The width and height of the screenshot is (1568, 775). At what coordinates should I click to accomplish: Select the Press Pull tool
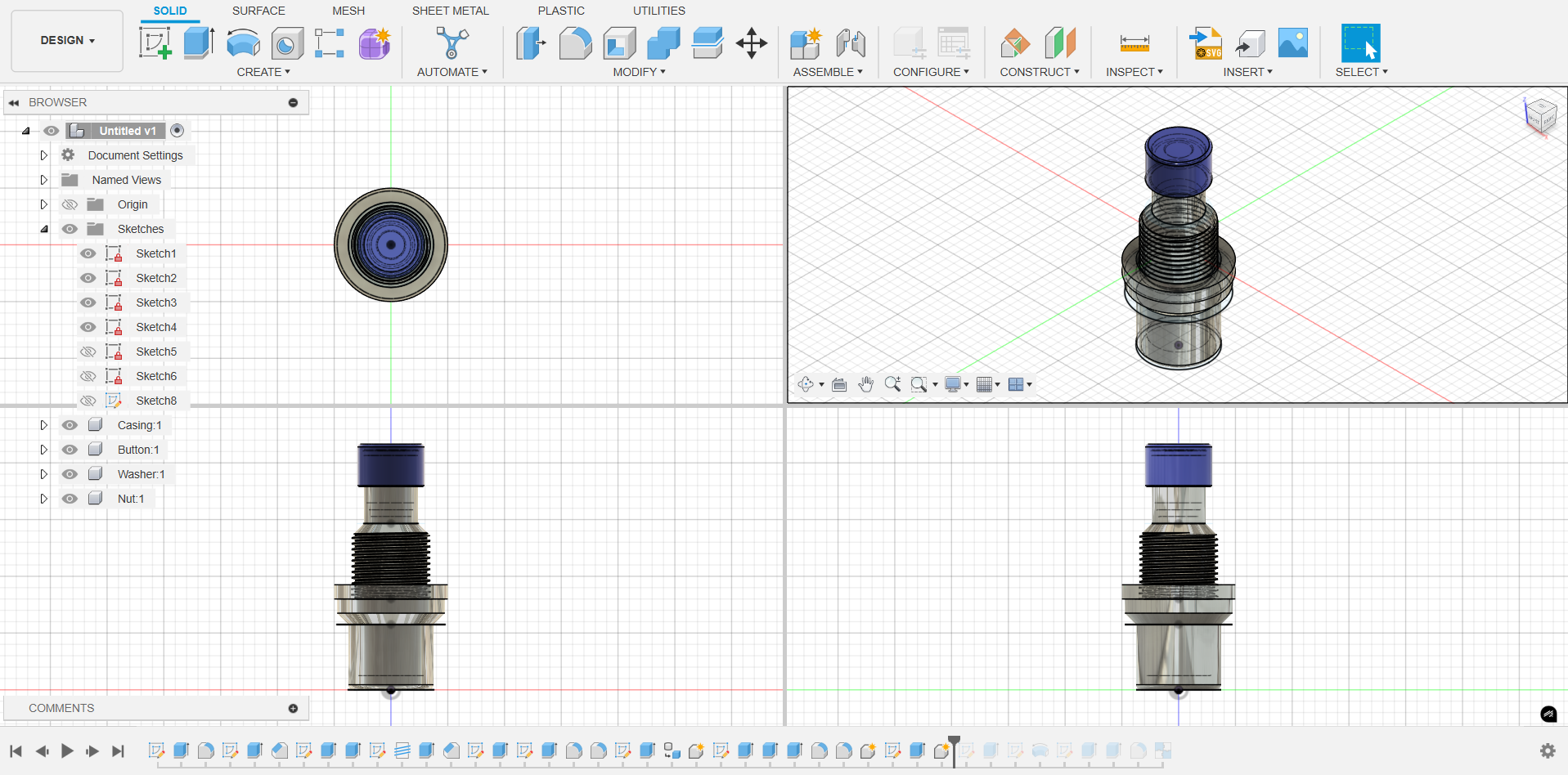531,43
